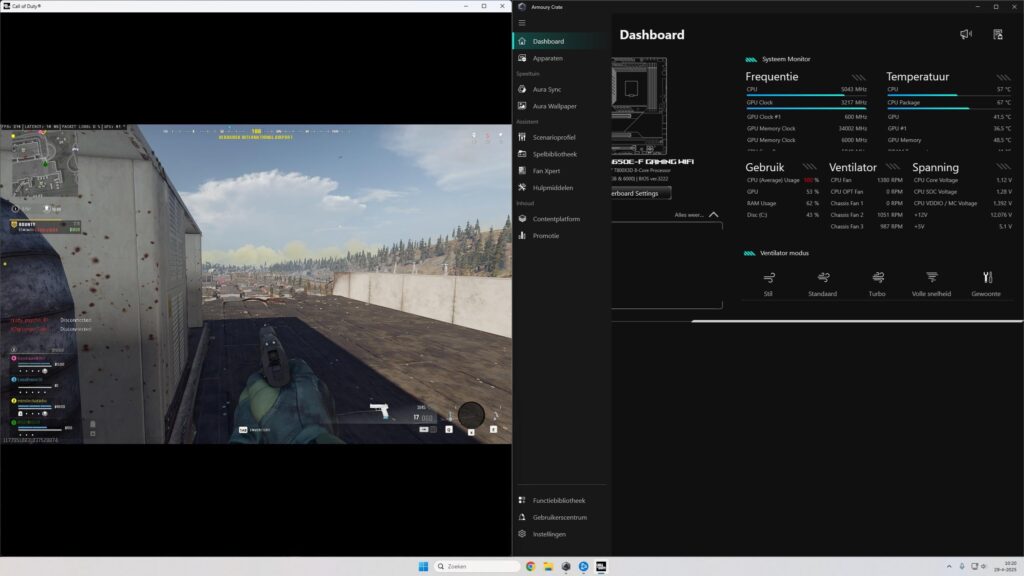The height and width of the screenshot is (576, 1024).
Task: Click the 'Dashboard' page title
Action: click(652, 35)
